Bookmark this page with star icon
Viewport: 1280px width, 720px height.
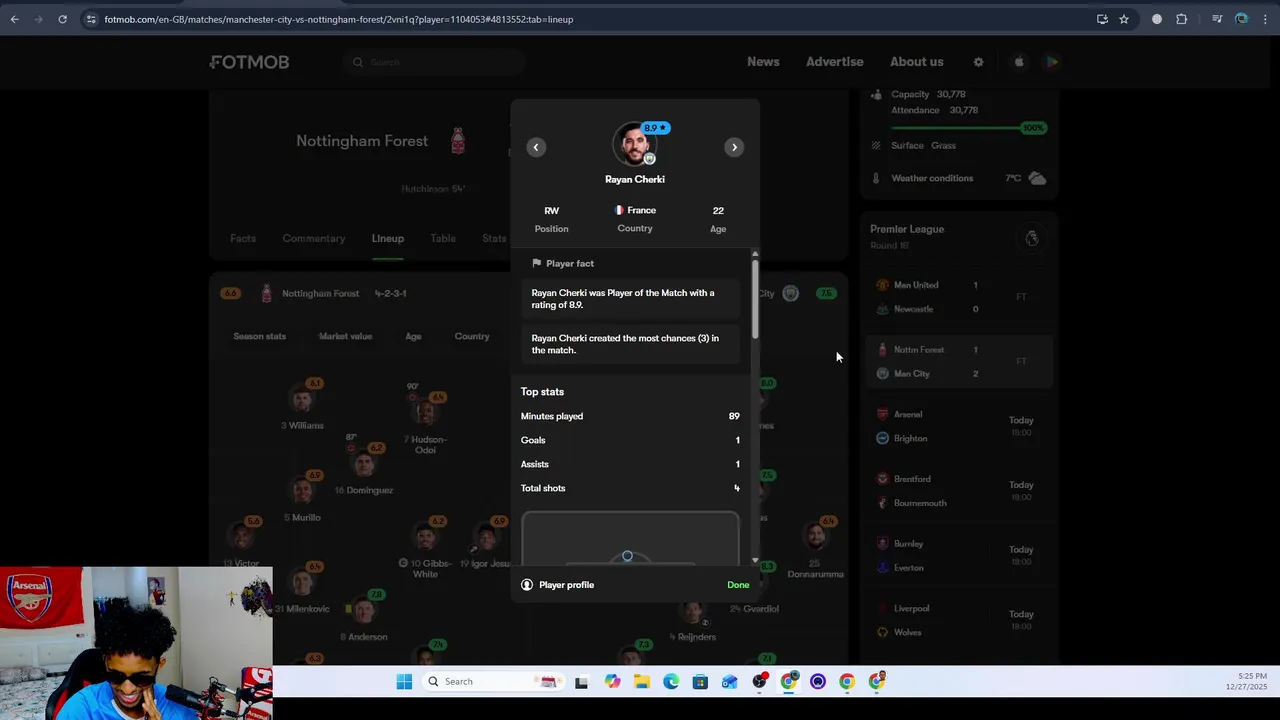pyautogui.click(x=1124, y=19)
